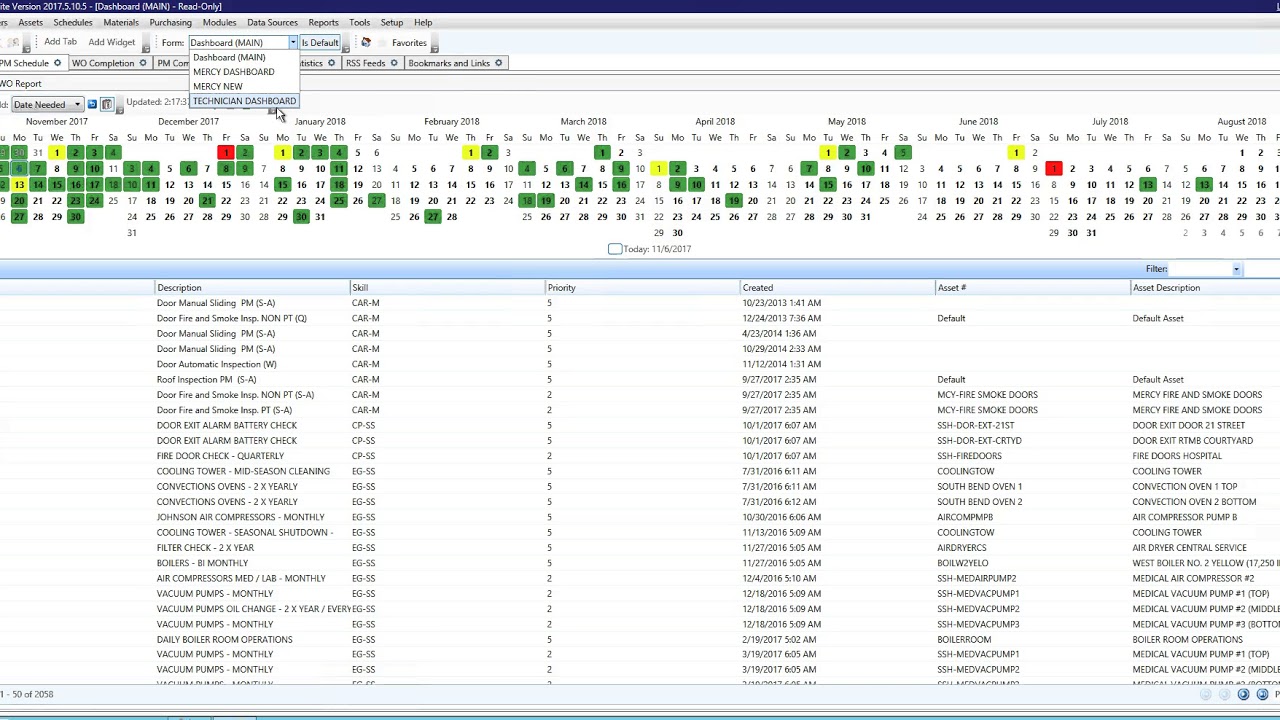Select yellow February 1 calendar day
1280x720 pixels.
click(x=470, y=153)
